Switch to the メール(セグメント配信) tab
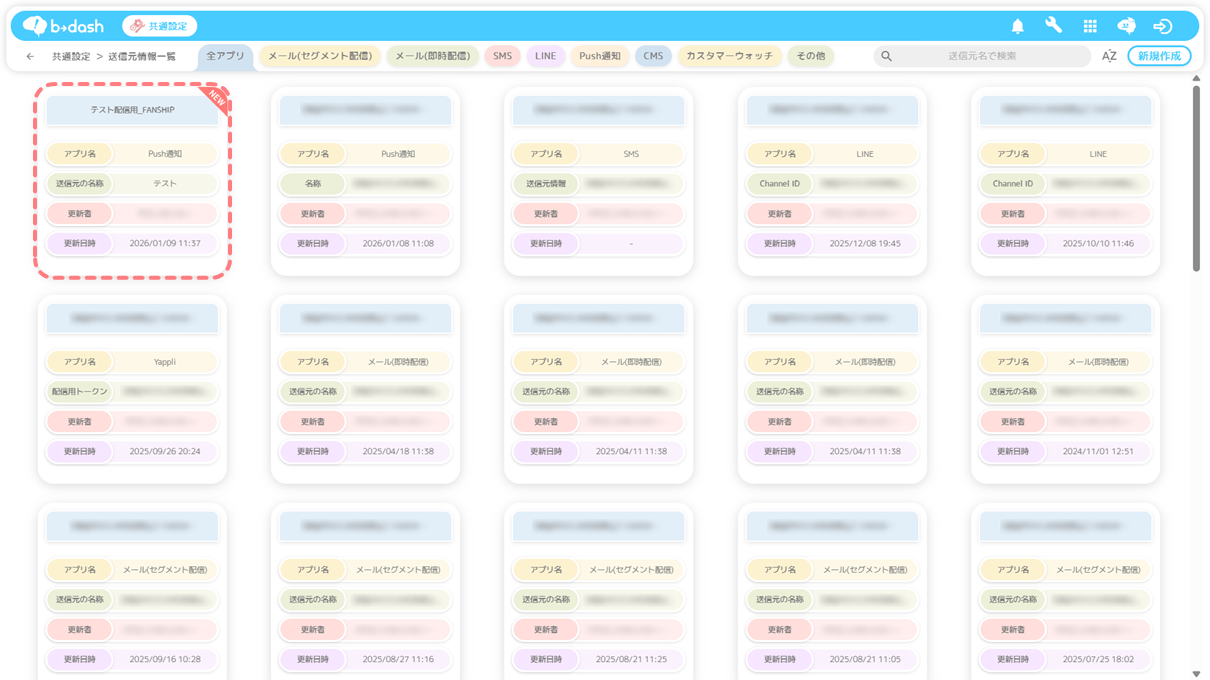Screen dimensions: 1210x680 click(x=319, y=56)
